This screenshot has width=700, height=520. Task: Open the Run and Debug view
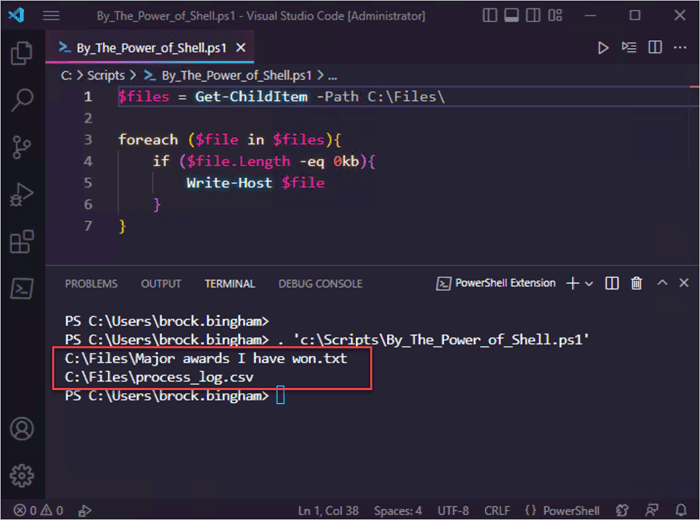point(21,195)
